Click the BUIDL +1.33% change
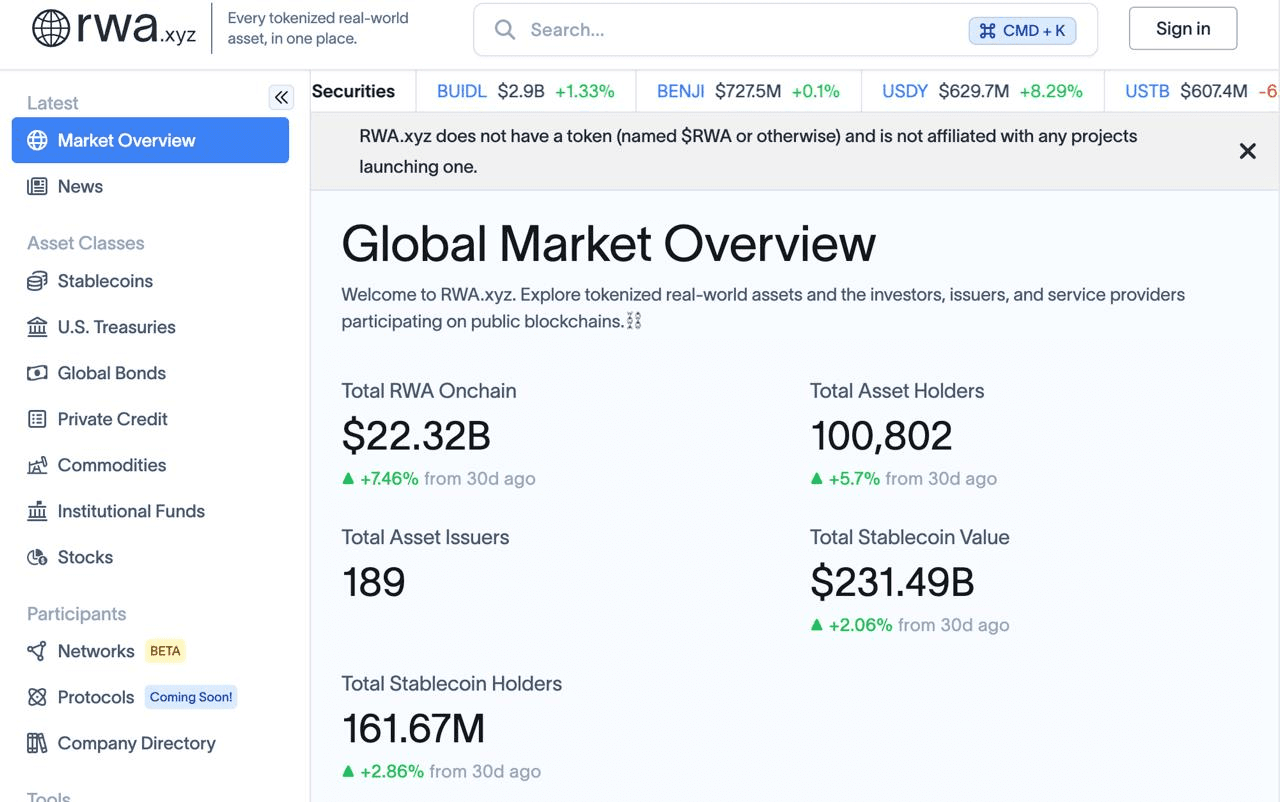1280x802 pixels. pos(584,91)
